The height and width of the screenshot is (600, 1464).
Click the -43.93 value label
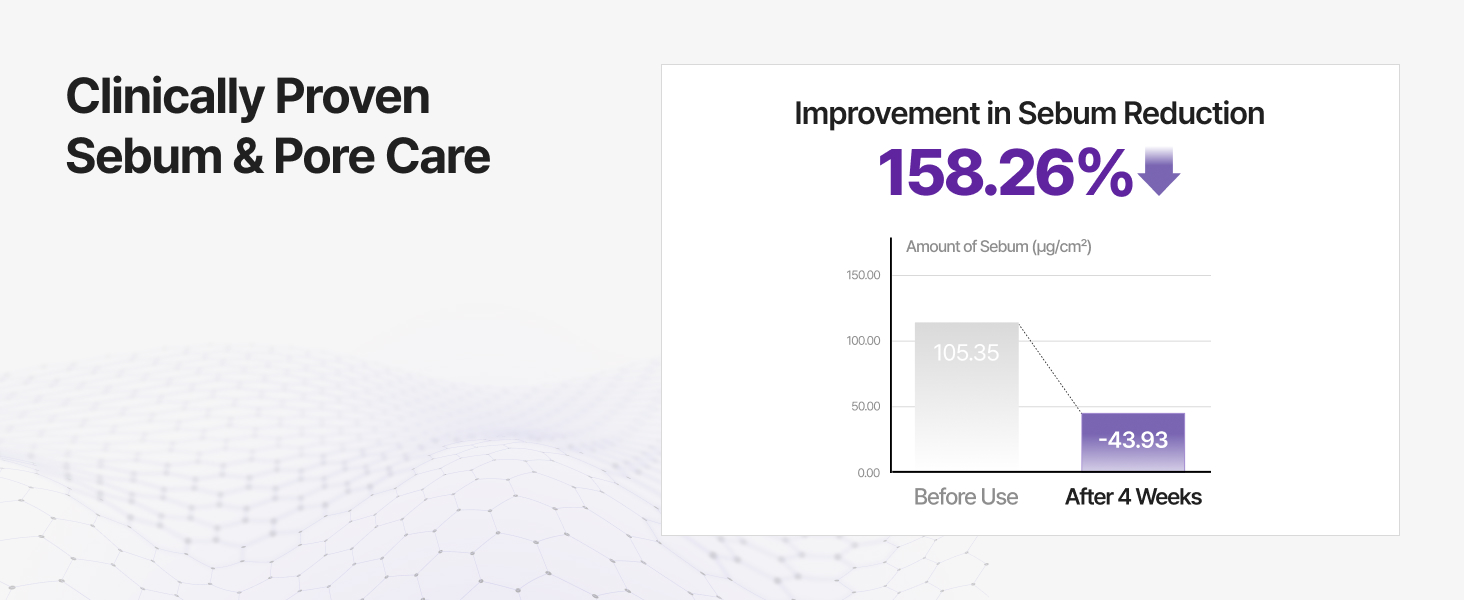click(1133, 440)
